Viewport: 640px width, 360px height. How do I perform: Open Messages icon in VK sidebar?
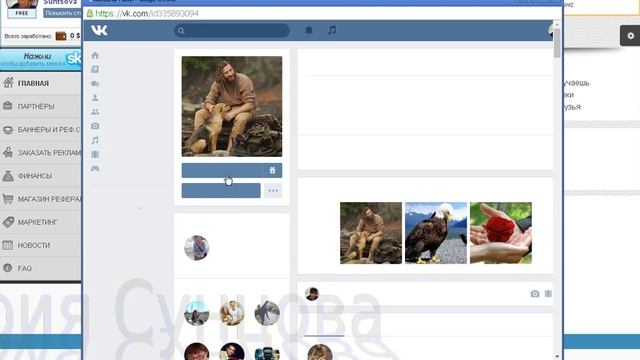pyautogui.click(x=95, y=84)
